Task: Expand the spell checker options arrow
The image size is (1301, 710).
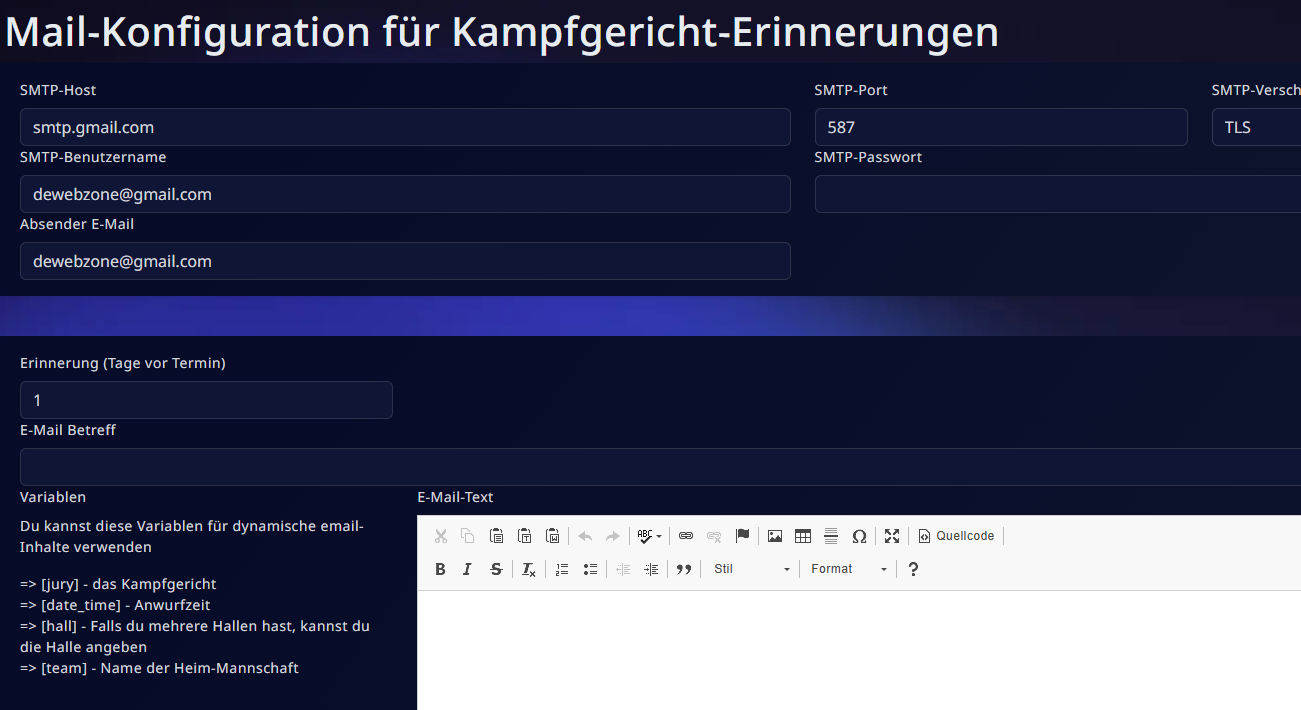Action: [x=660, y=536]
